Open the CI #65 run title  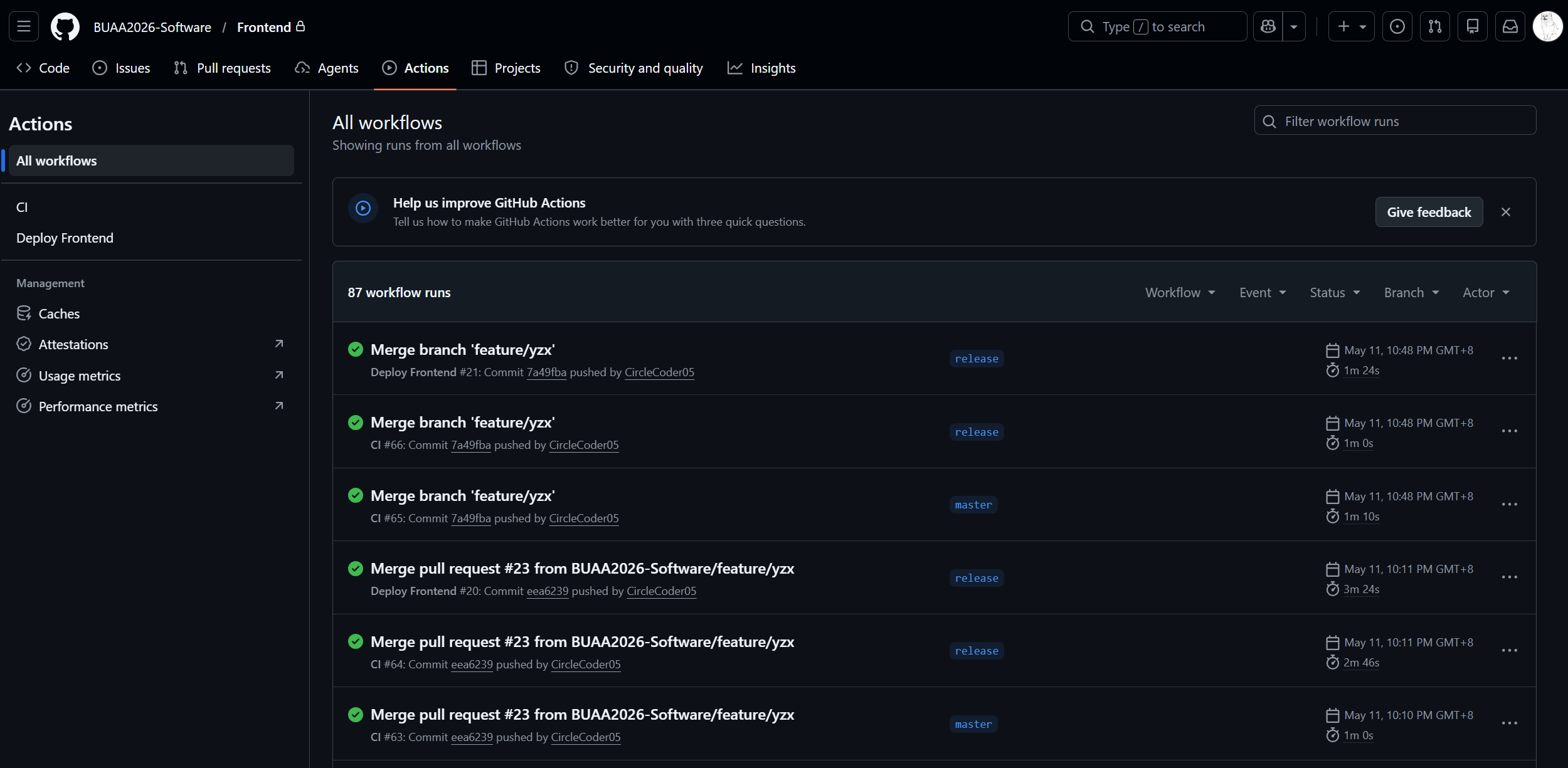pyautogui.click(x=463, y=496)
